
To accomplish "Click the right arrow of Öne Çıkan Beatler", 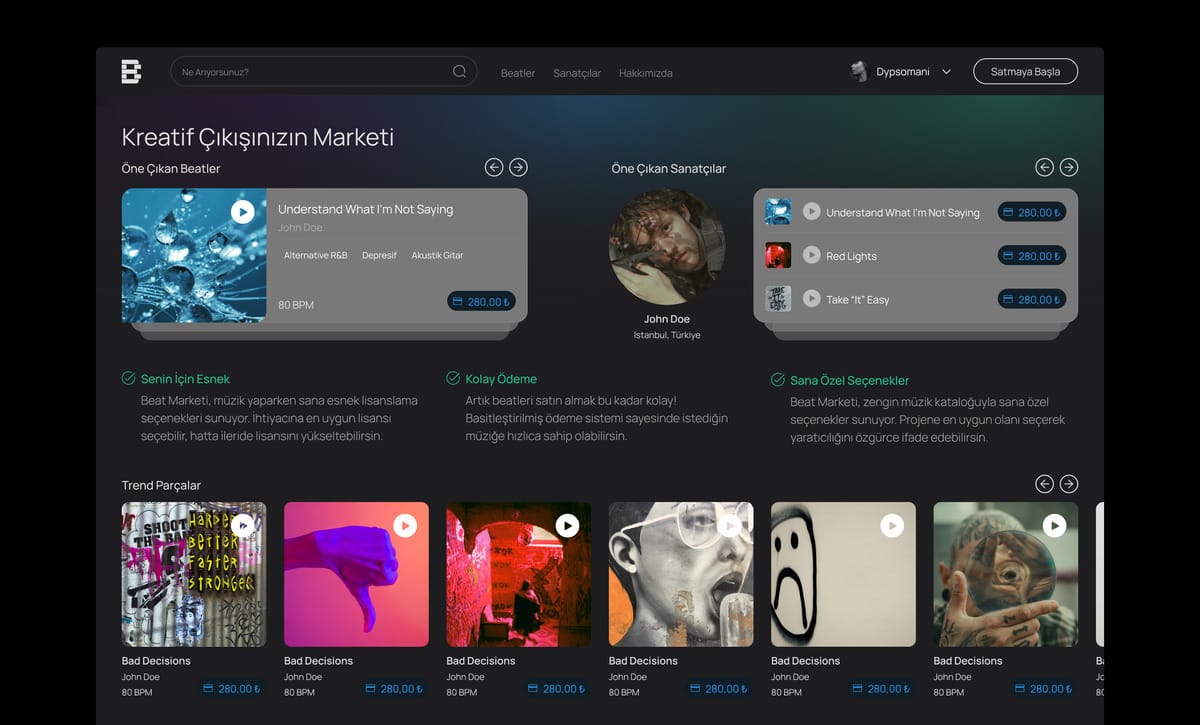I will pyautogui.click(x=518, y=167).
